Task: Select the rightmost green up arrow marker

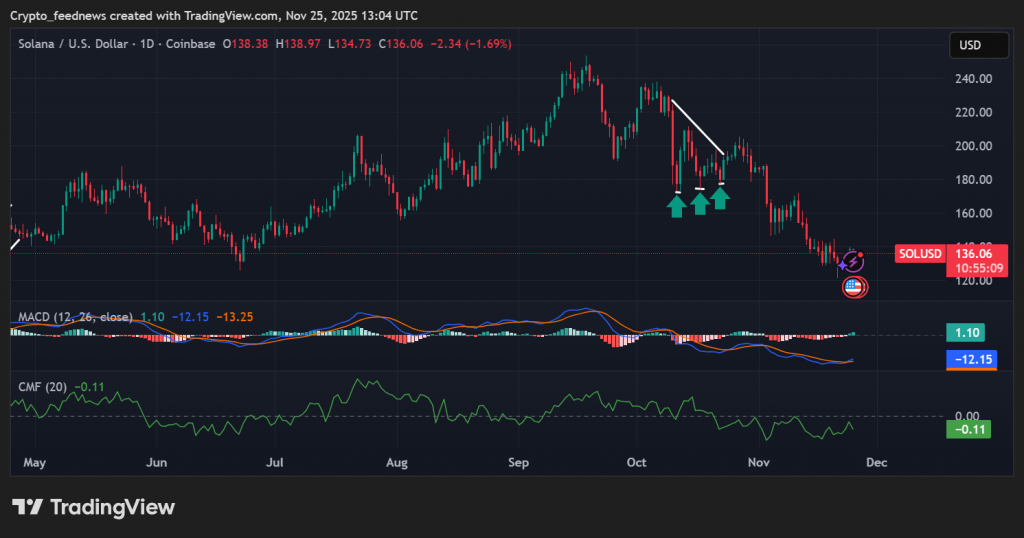Action: pyautogui.click(x=720, y=198)
